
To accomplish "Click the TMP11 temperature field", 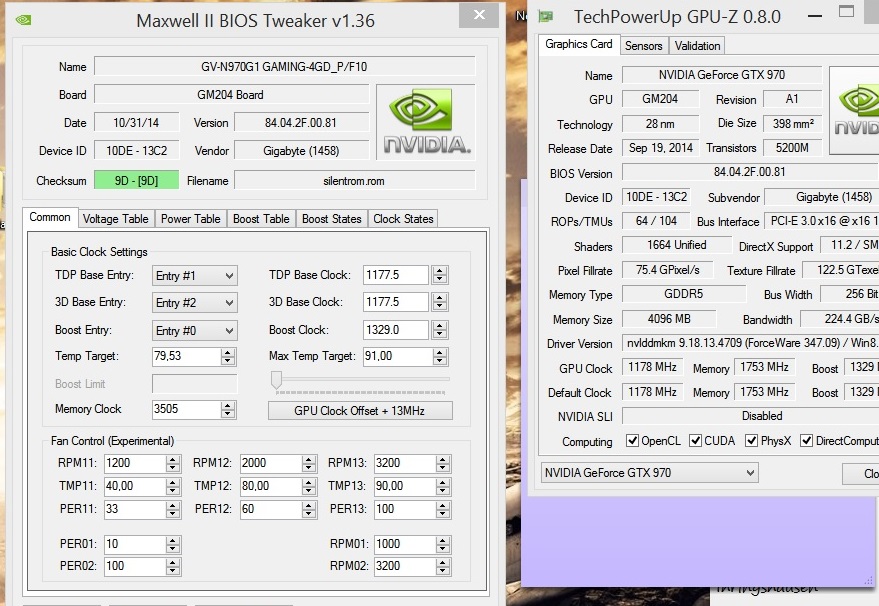I will (x=135, y=486).
